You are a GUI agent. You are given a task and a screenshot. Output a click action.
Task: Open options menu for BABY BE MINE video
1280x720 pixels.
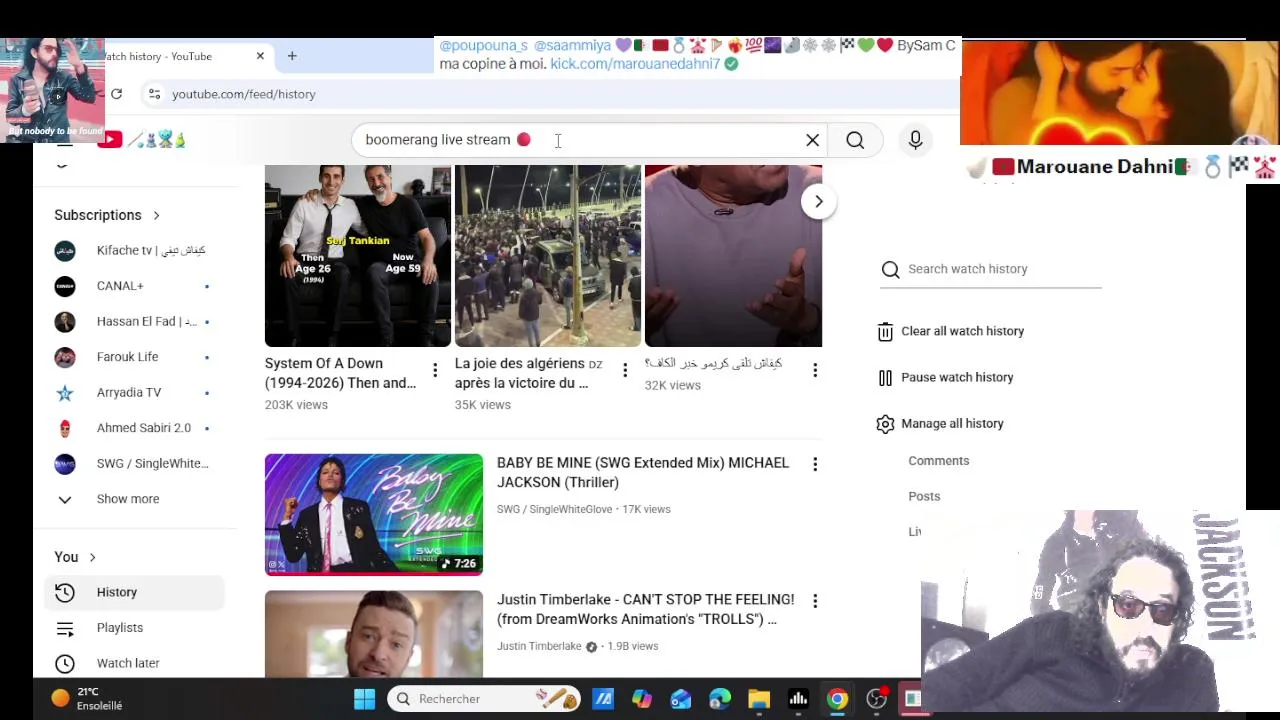(x=815, y=464)
